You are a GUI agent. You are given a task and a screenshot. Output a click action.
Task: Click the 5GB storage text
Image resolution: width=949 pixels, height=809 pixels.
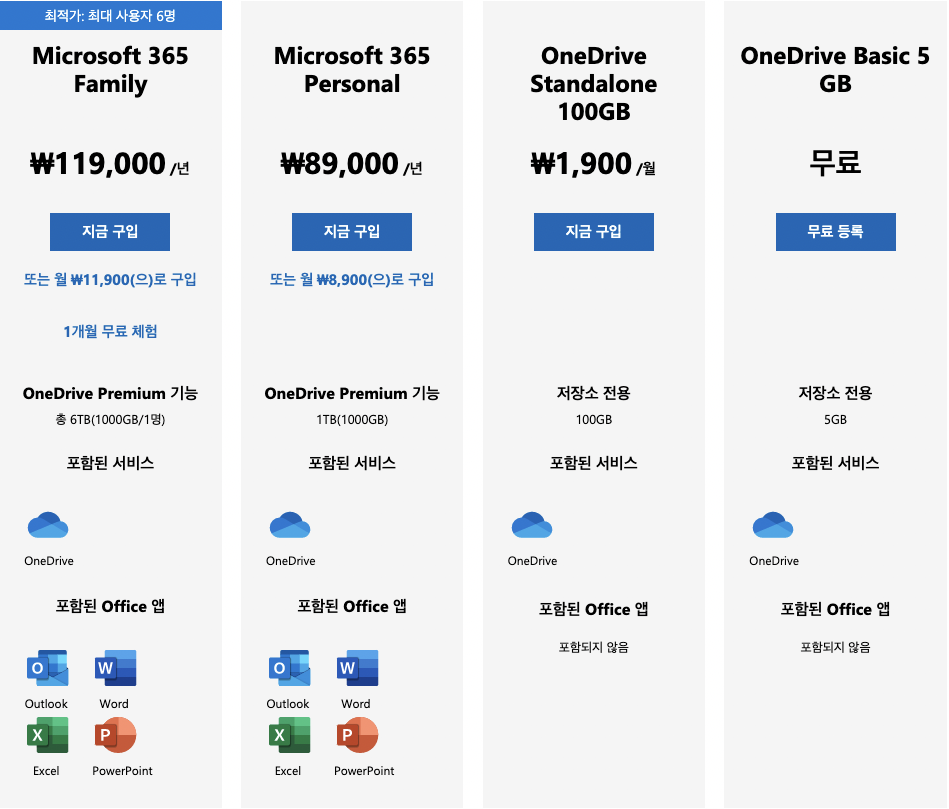835,419
